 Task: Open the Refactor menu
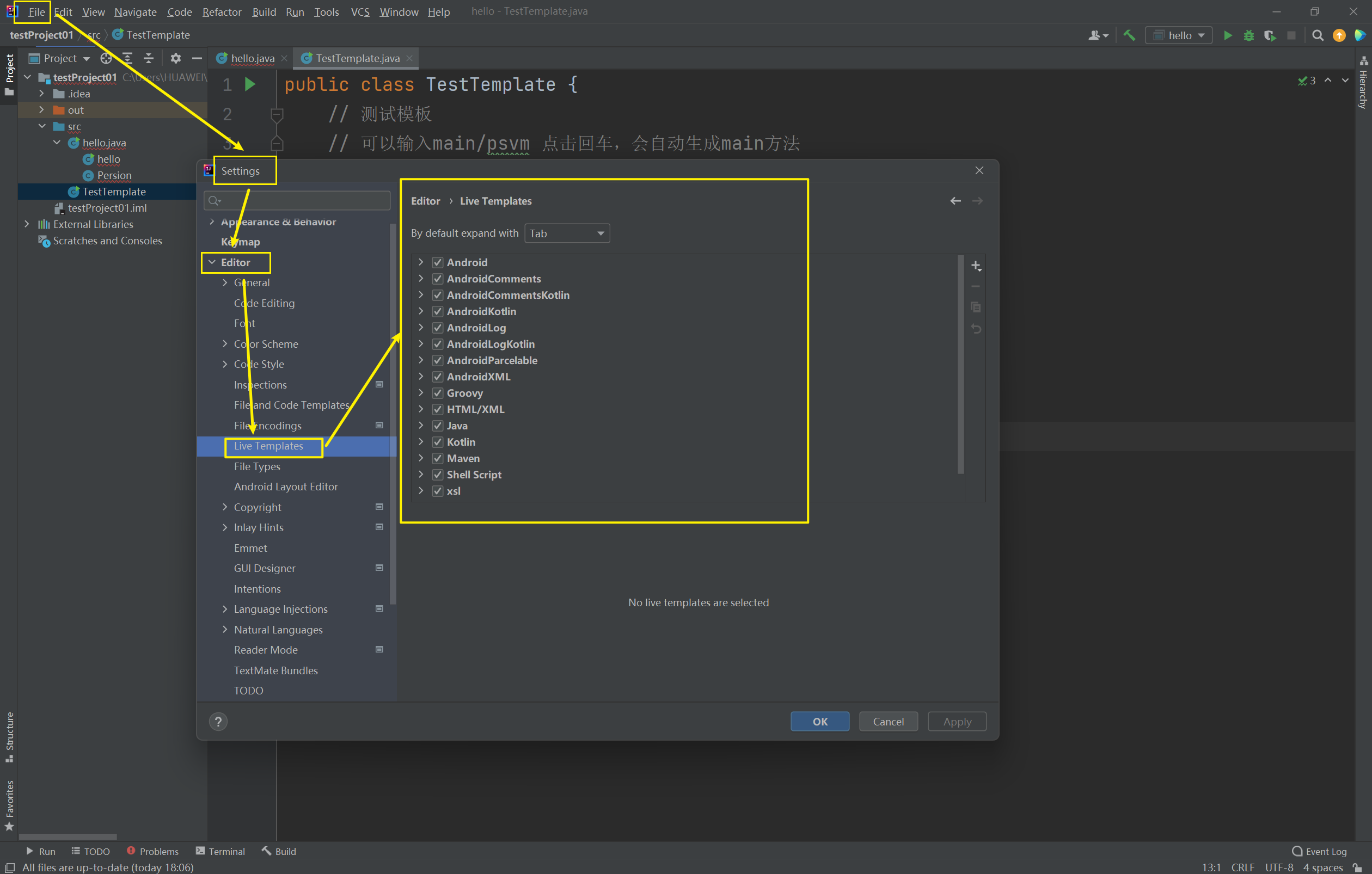point(222,11)
